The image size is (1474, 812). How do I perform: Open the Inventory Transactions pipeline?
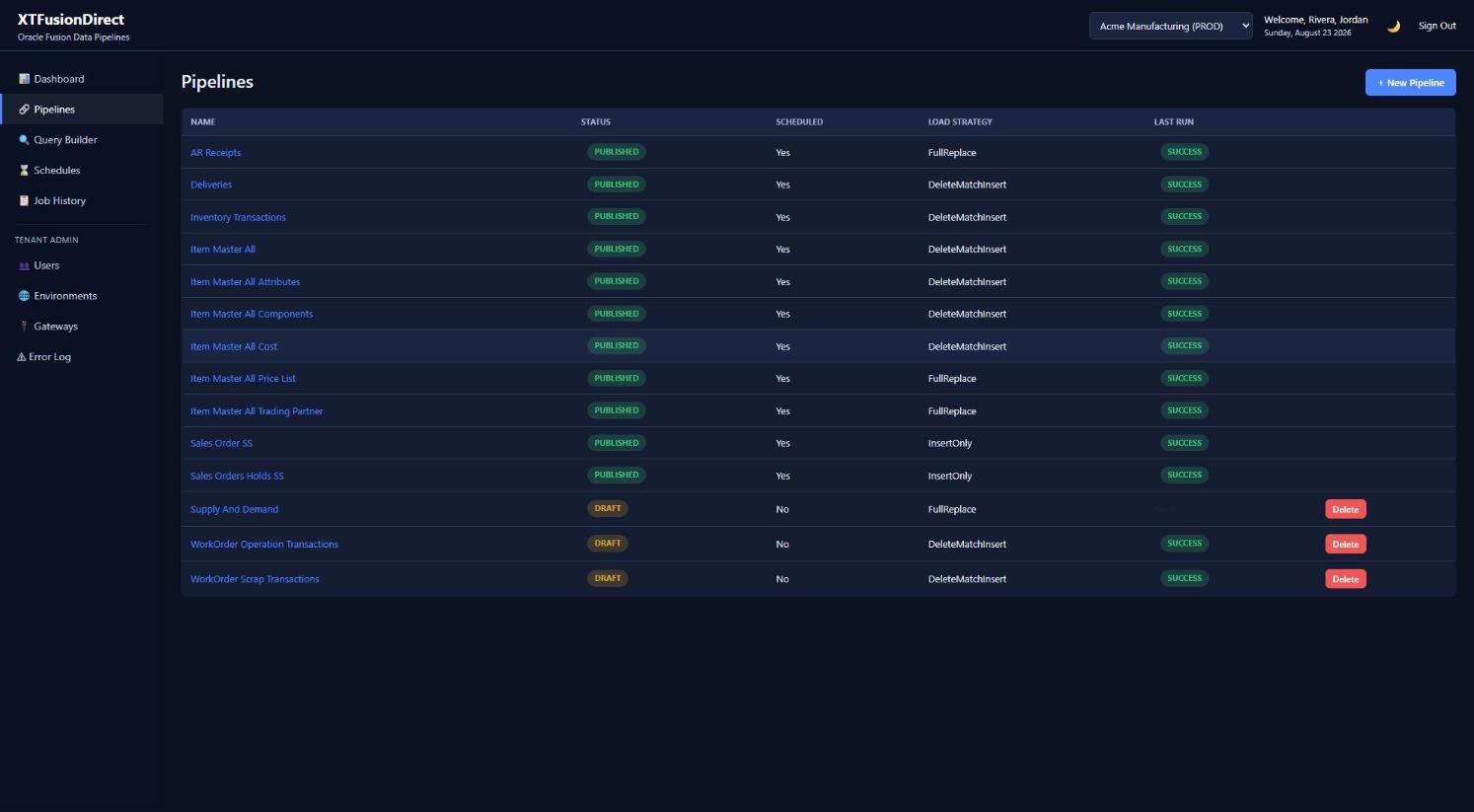point(238,217)
